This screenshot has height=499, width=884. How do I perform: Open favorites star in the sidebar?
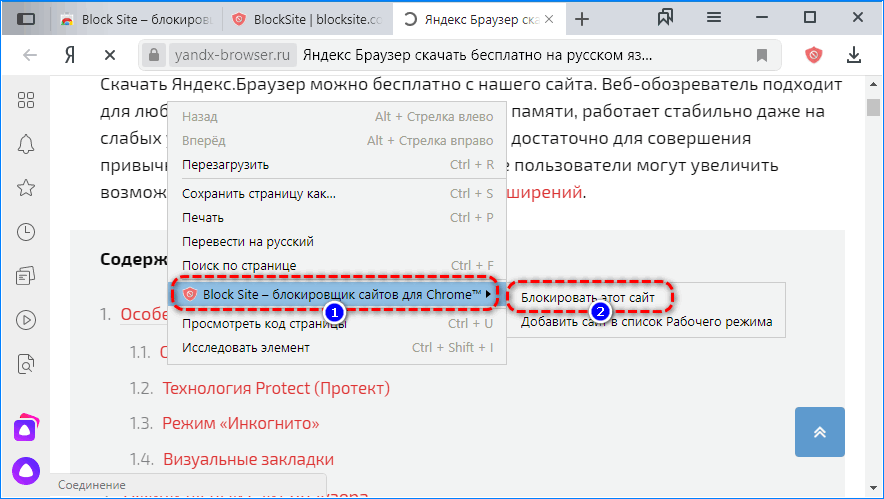point(27,188)
